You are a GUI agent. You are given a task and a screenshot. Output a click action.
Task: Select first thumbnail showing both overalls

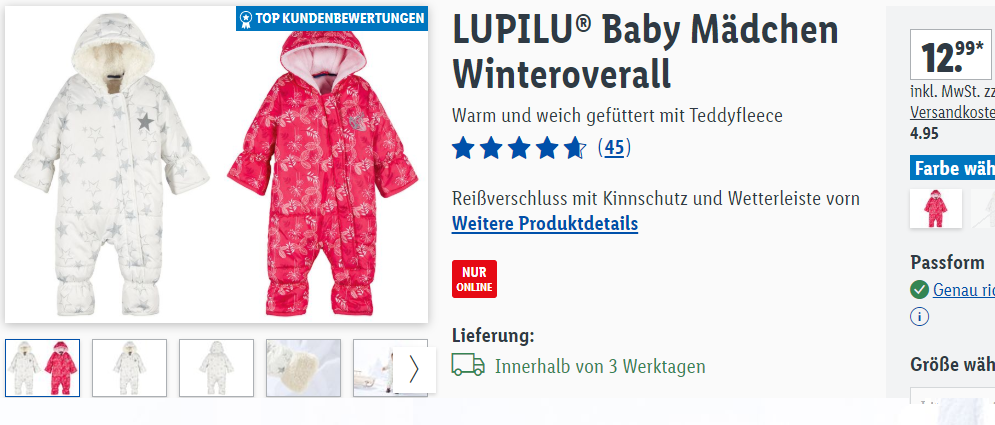(43, 368)
